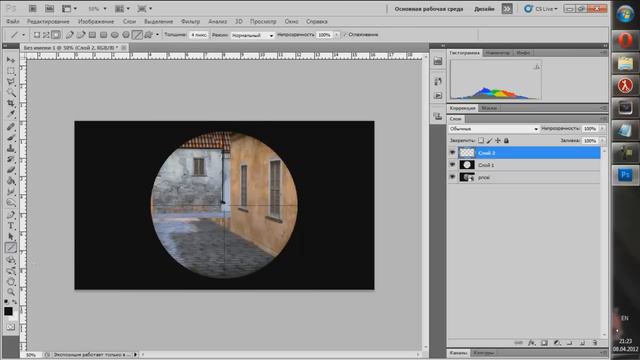Open the Режим Нормальный dropdown
The width and height of the screenshot is (640, 360).
[253, 36]
